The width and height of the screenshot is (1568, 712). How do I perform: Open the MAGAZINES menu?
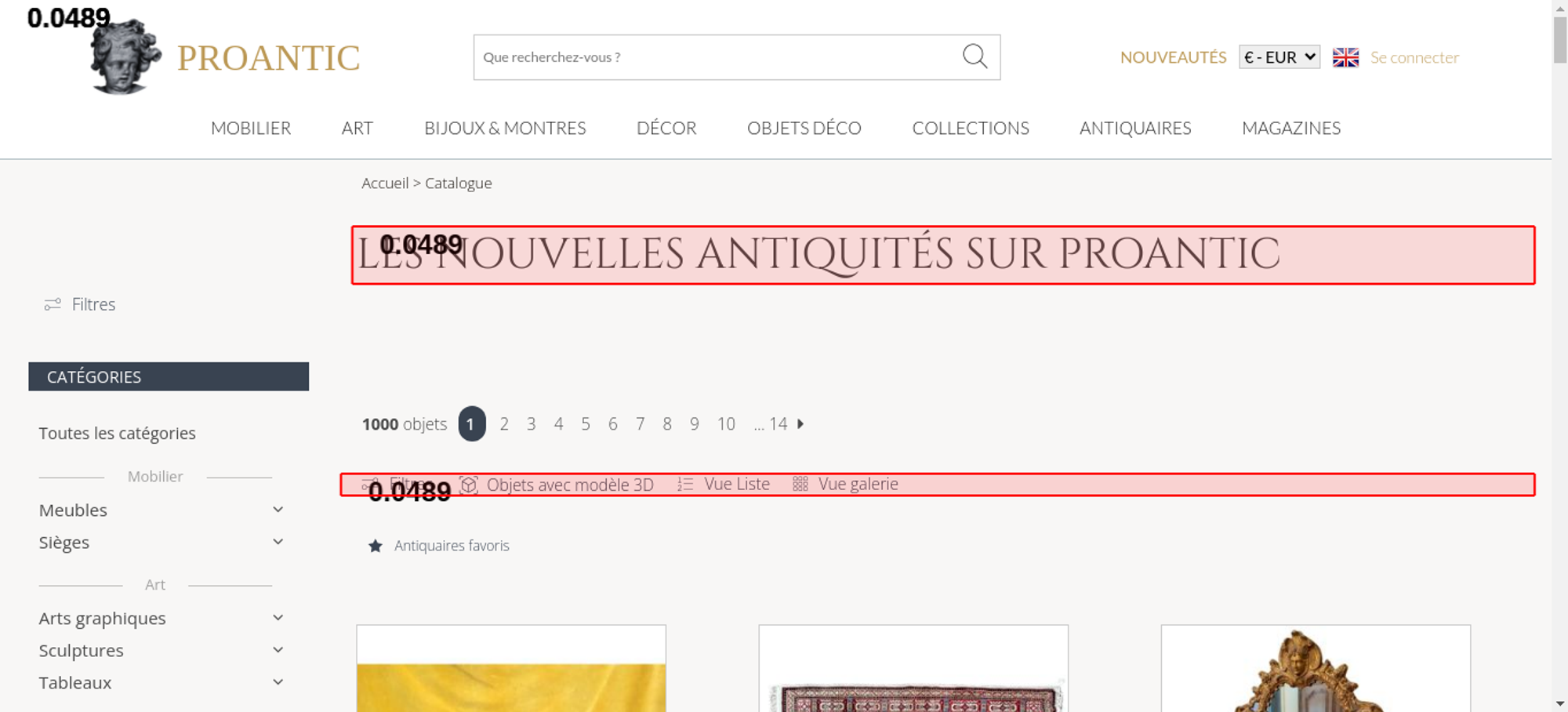coord(1291,128)
